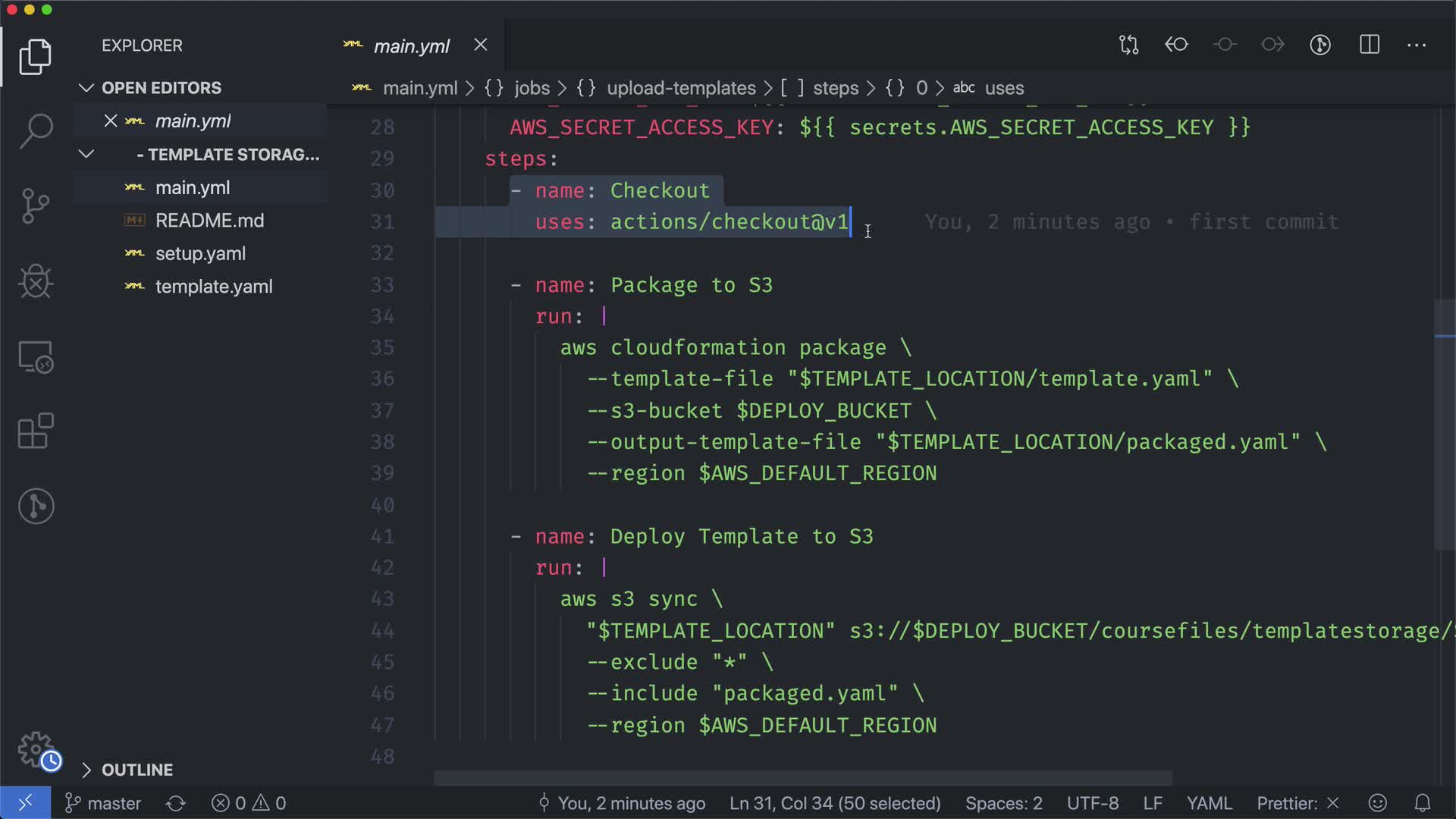Image resolution: width=1456 pixels, height=819 pixels.
Task: Open the Run and Debug view
Action: [x=36, y=281]
